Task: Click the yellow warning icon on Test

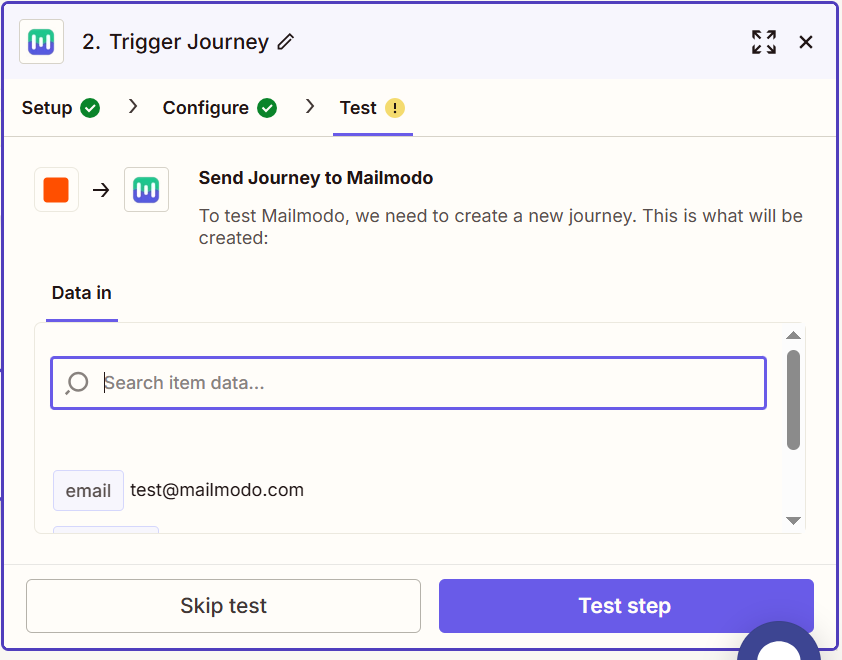Action: (x=395, y=108)
